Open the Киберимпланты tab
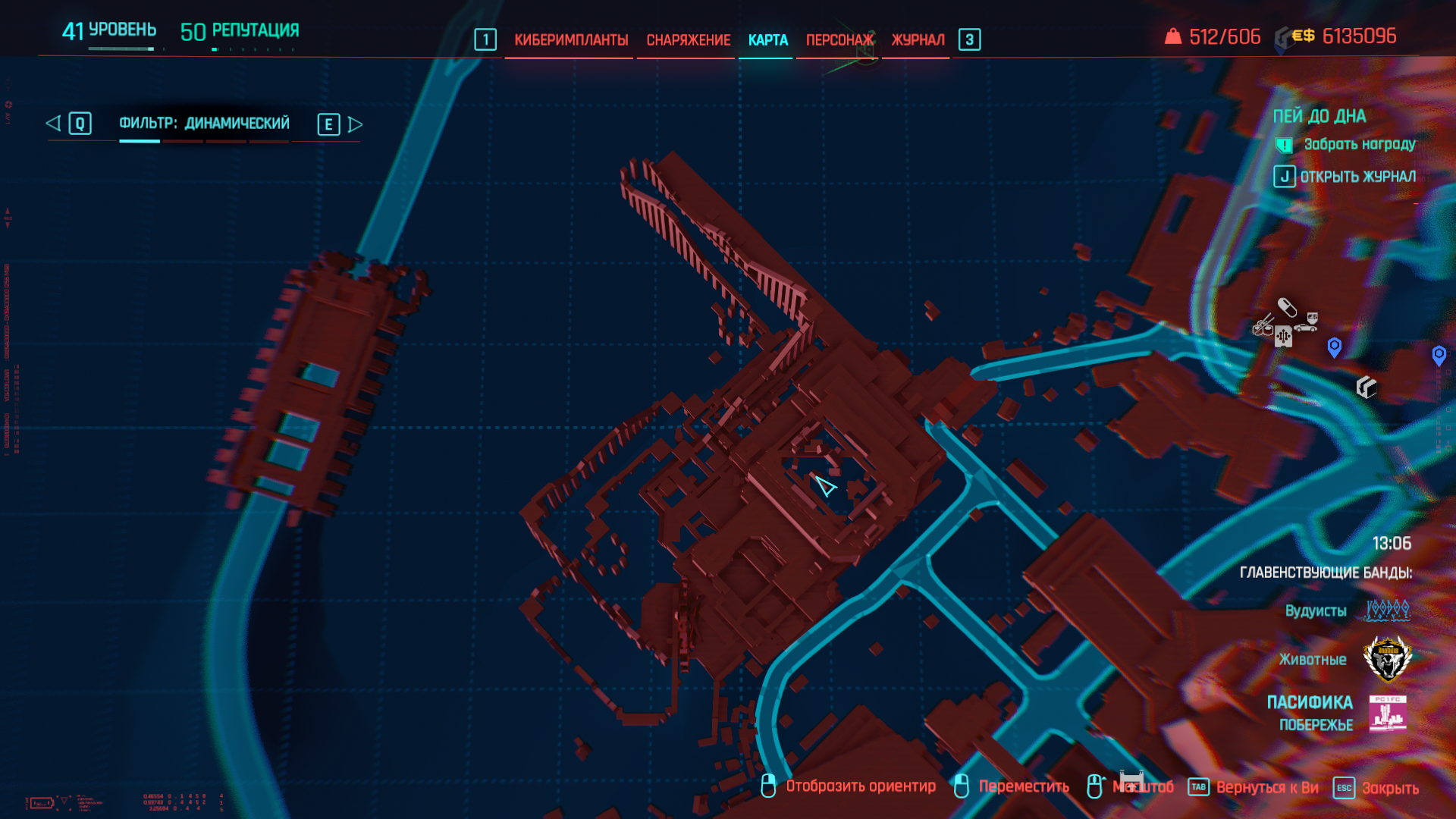This screenshot has height=819, width=1456. (x=571, y=39)
